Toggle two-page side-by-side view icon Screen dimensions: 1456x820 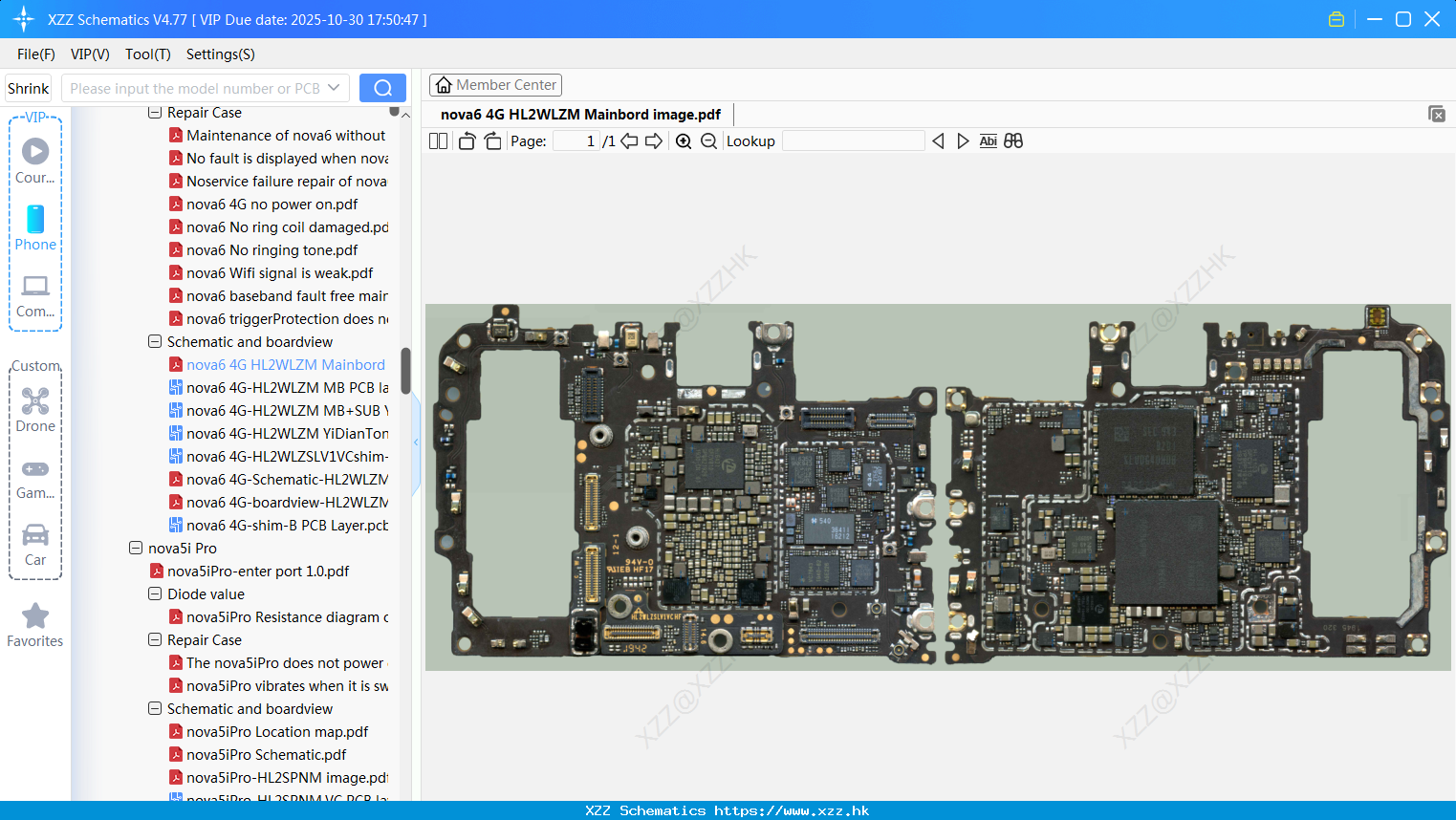(x=439, y=140)
